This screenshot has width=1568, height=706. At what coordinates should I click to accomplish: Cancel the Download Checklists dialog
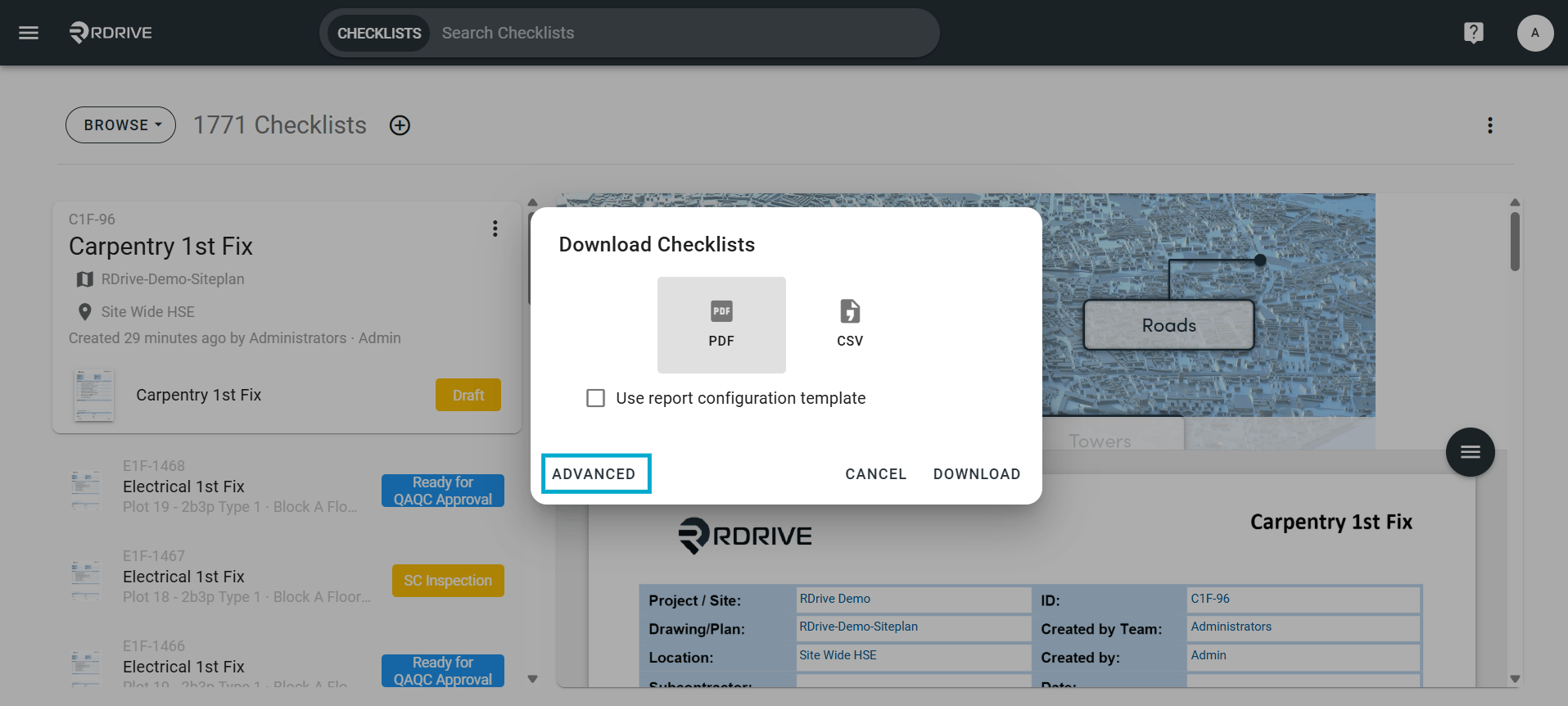tap(875, 474)
